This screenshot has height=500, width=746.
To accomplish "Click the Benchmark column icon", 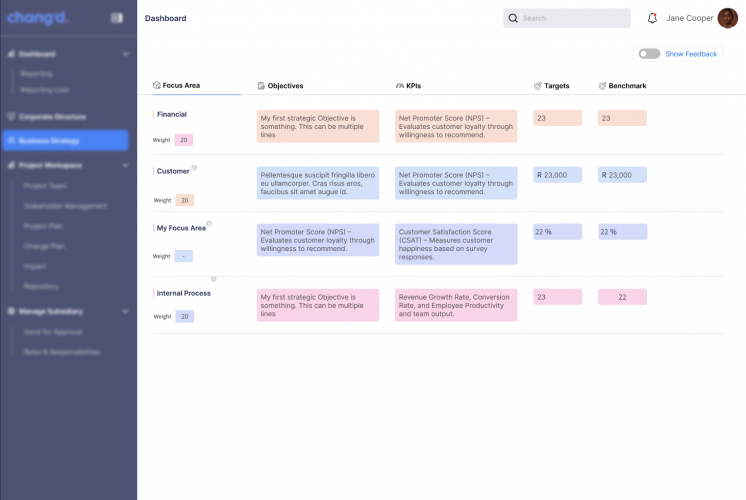I will click(x=602, y=86).
